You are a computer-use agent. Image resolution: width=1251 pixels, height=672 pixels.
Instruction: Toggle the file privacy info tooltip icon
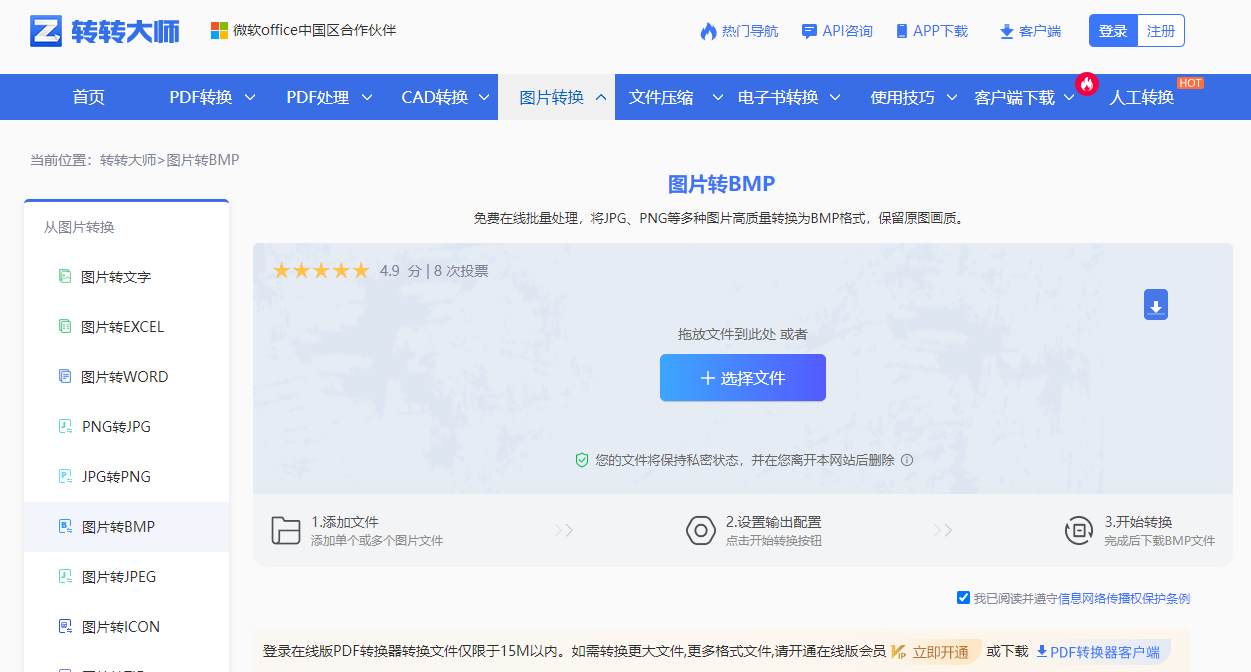click(x=906, y=458)
